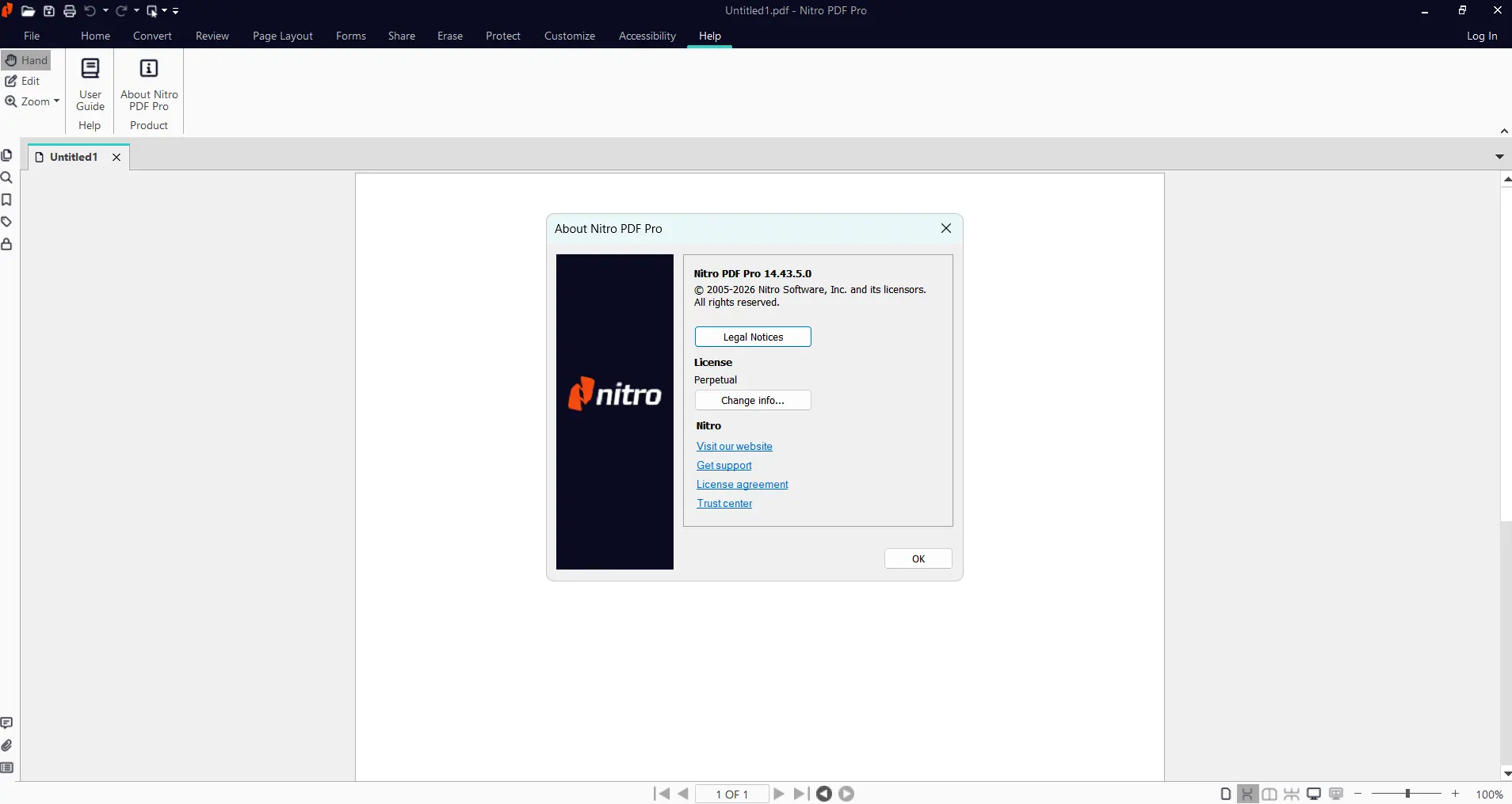Expand the Undo history dropdown arrow
The width and height of the screenshot is (1512, 804).
click(105, 11)
